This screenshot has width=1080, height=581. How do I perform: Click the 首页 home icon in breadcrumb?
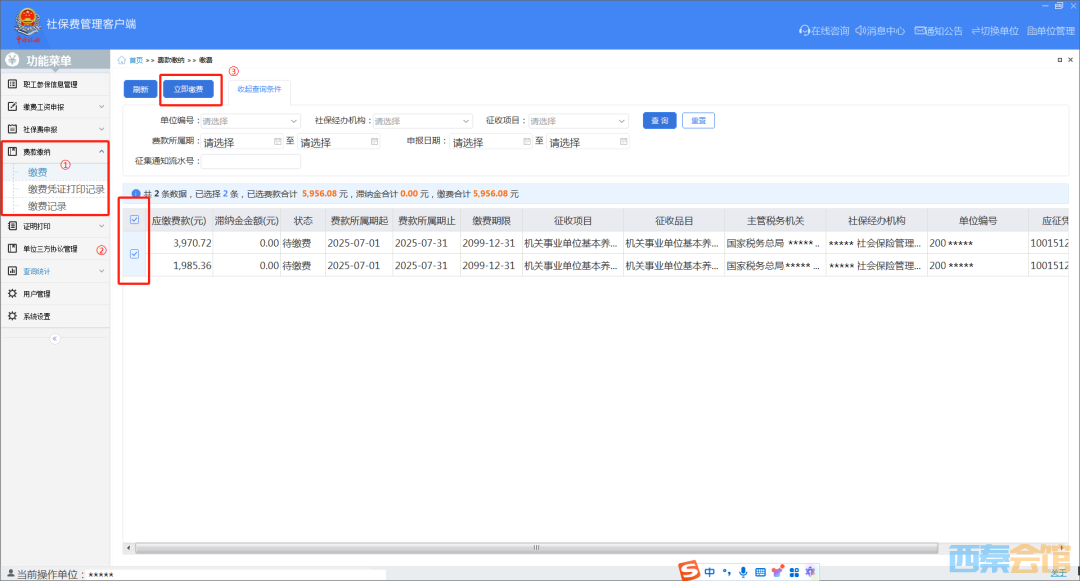(x=122, y=60)
